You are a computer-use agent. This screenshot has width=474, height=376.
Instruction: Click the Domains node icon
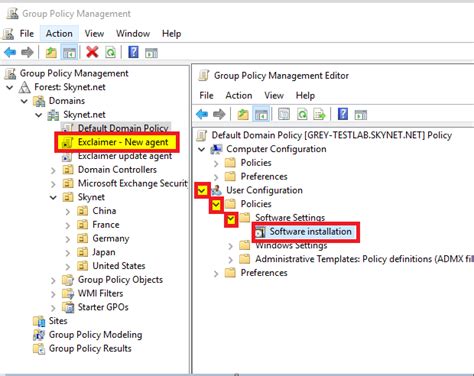39,101
